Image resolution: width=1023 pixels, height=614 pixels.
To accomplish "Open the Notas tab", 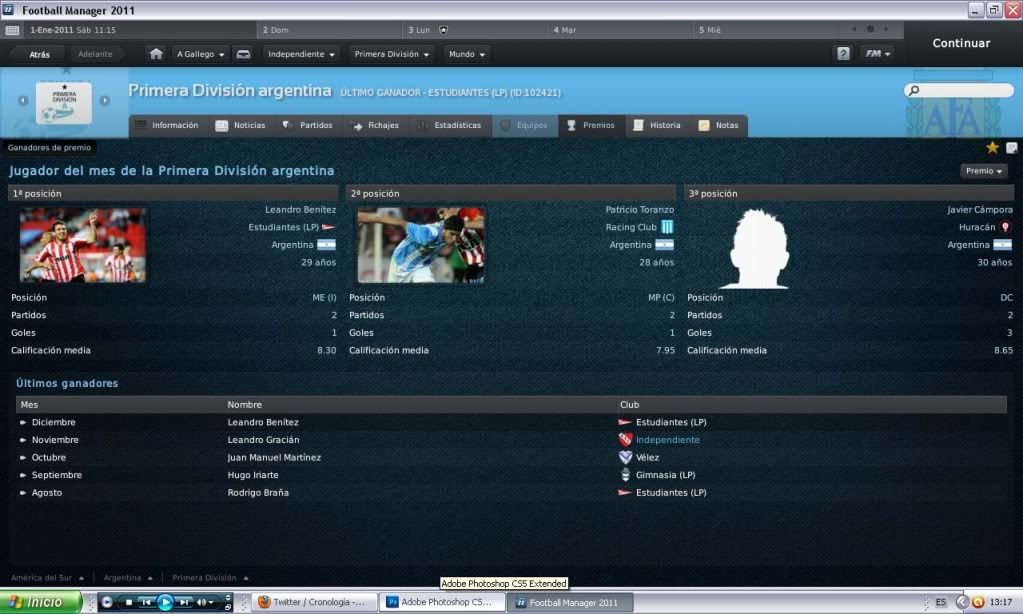I will pyautogui.click(x=719, y=125).
